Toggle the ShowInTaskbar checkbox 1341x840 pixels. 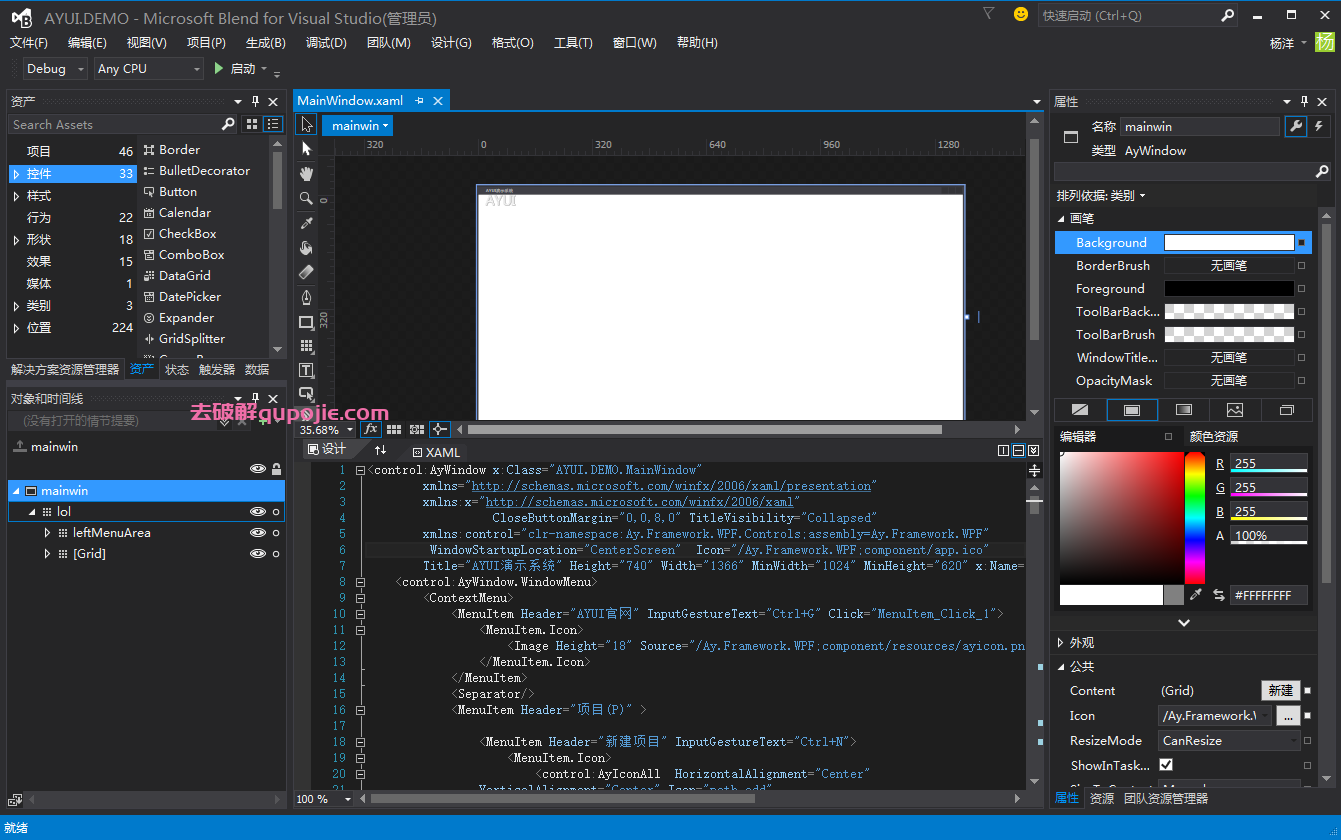click(1166, 765)
